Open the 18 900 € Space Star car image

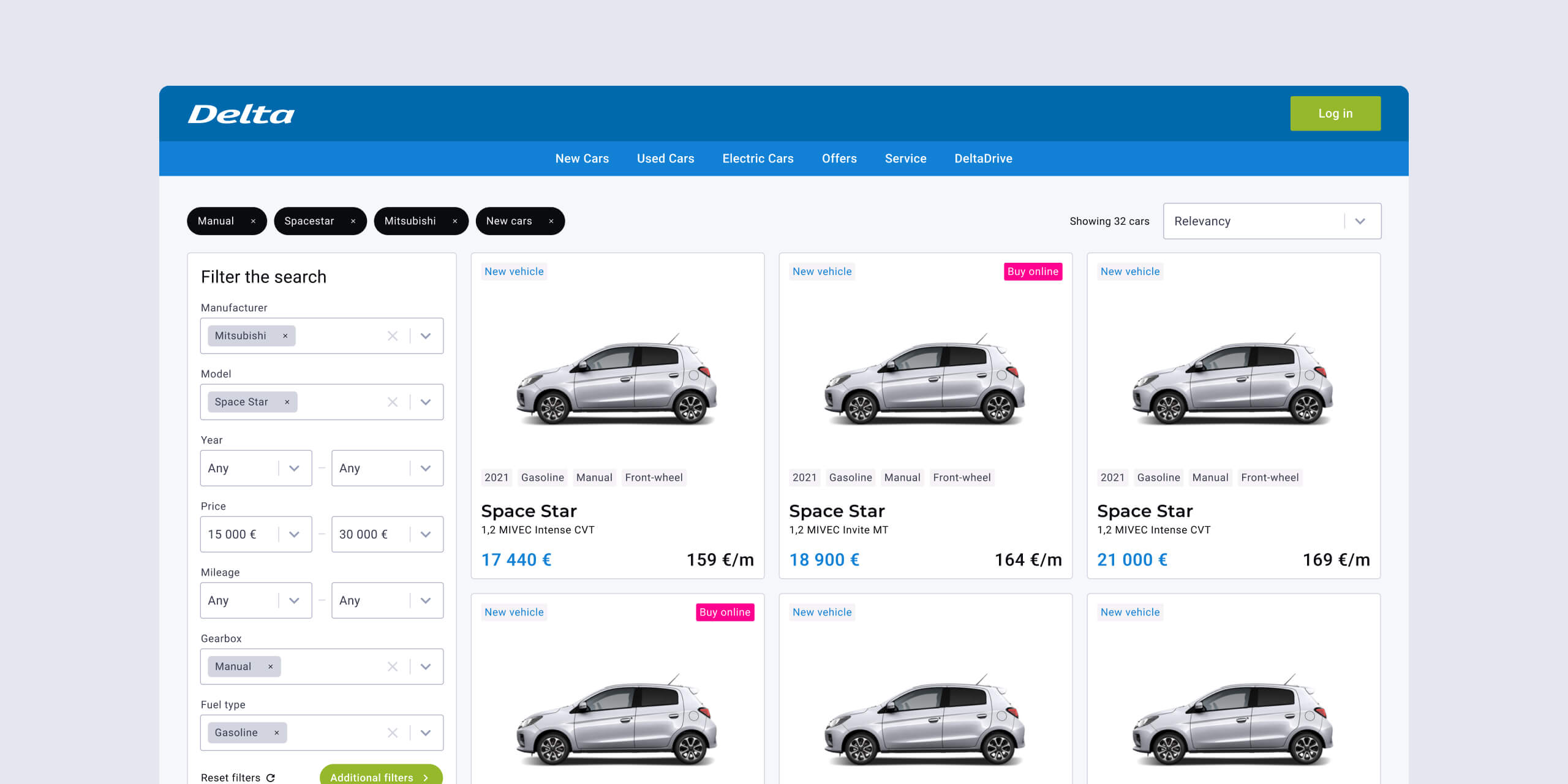(925, 380)
